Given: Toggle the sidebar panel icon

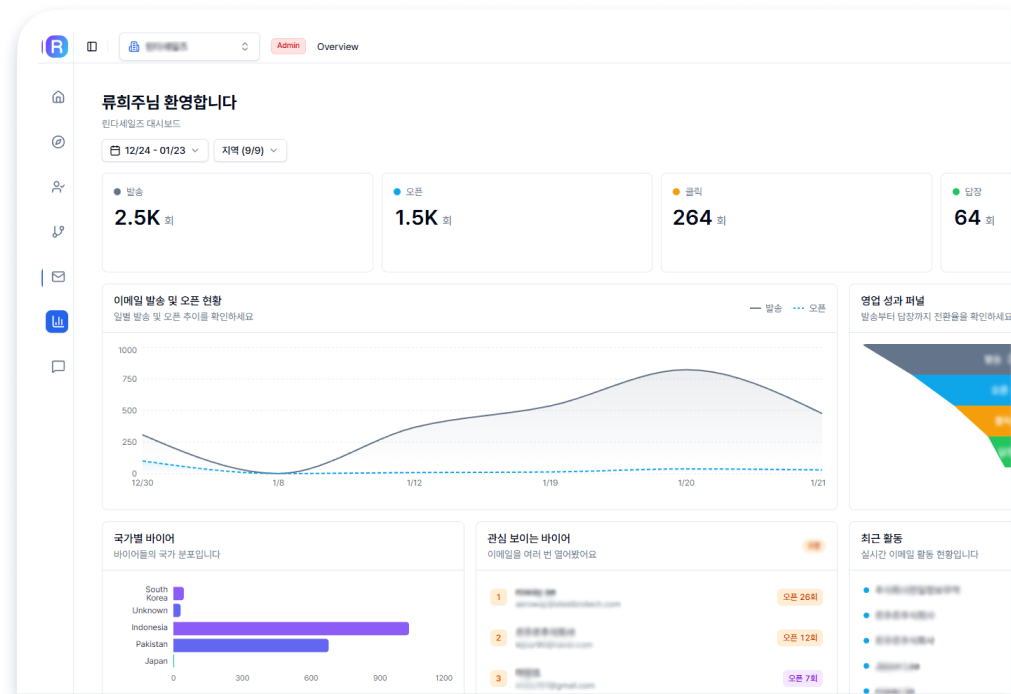Looking at the screenshot, I should pyautogui.click(x=92, y=46).
